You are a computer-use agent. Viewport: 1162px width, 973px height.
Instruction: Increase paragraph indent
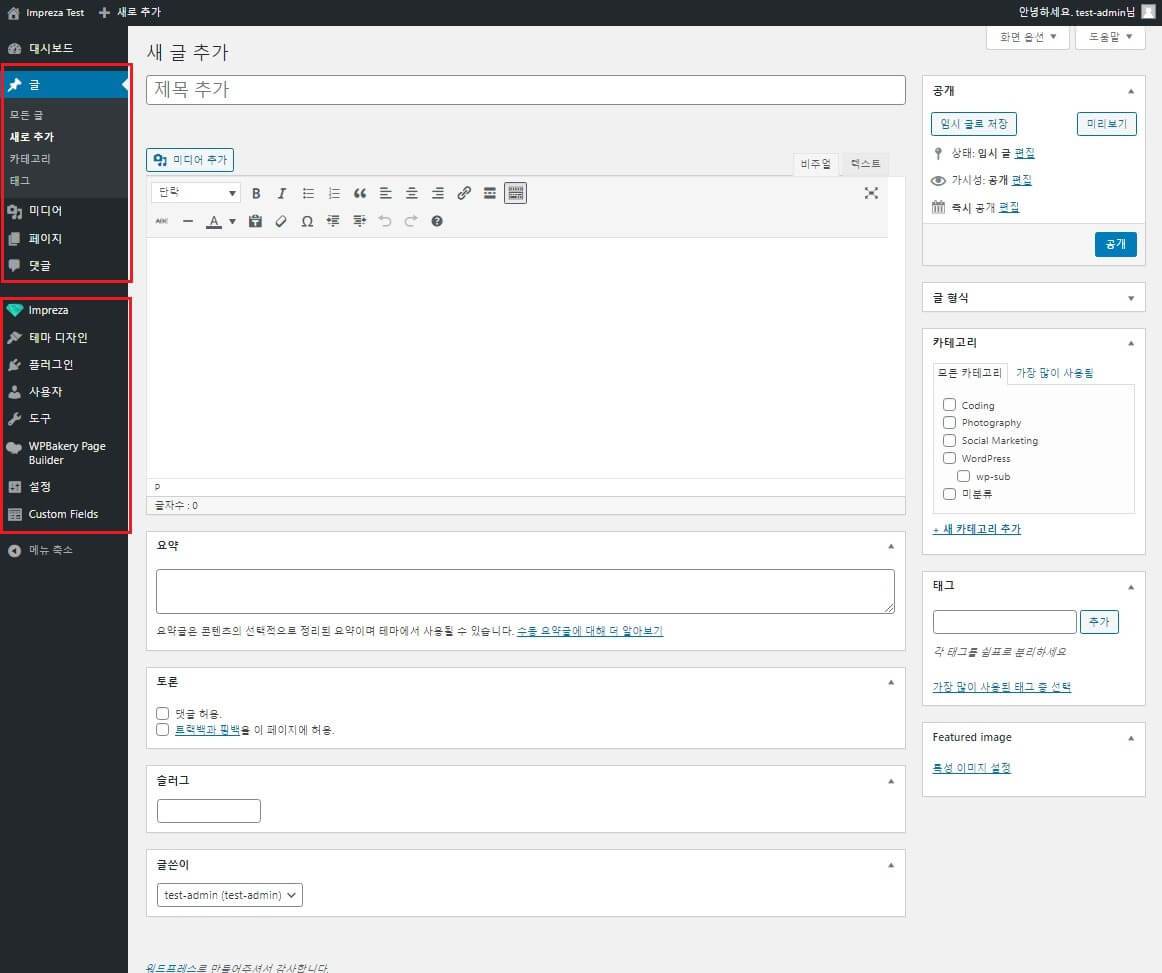[x=359, y=221]
